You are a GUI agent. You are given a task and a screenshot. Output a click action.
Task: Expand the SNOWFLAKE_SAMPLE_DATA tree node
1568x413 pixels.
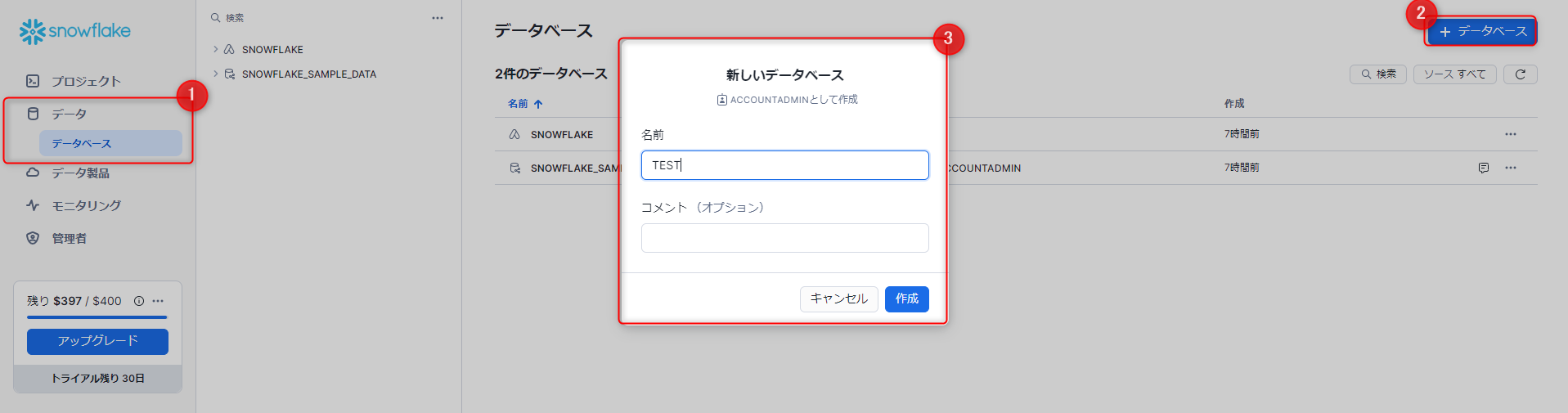(x=216, y=74)
